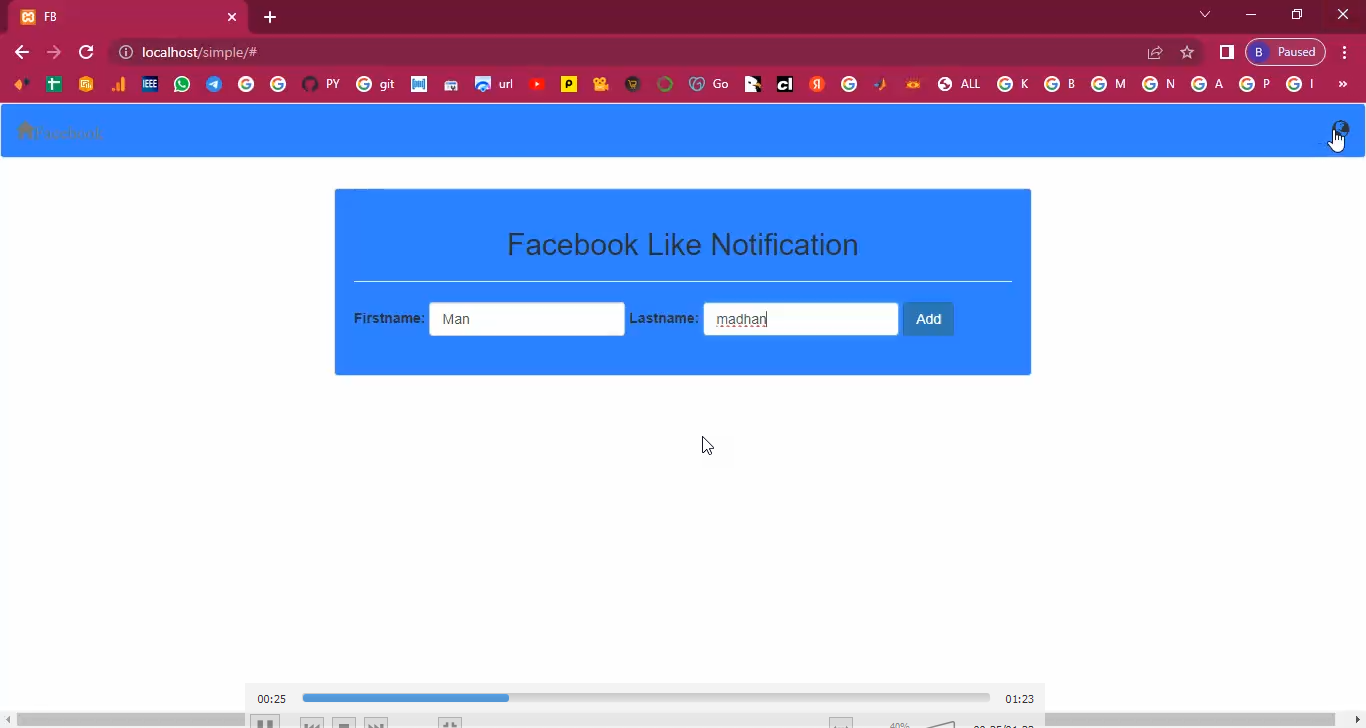This screenshot has width=1366, height=728.
Task: Click the address bar URL localhost/simple/#
Action: (199, 52)
